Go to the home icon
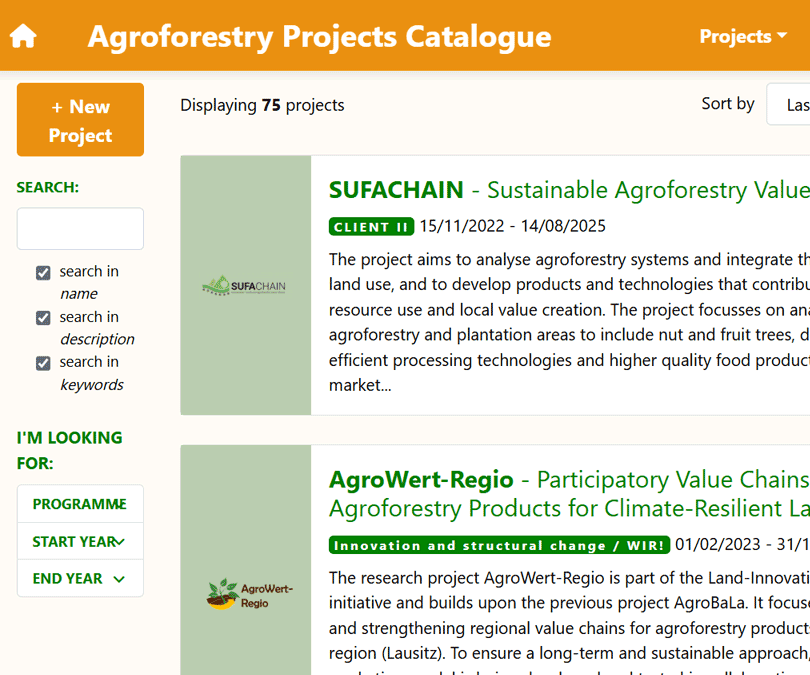The width and height of the screenshot is (810, 675). click(x=23, y=36)
